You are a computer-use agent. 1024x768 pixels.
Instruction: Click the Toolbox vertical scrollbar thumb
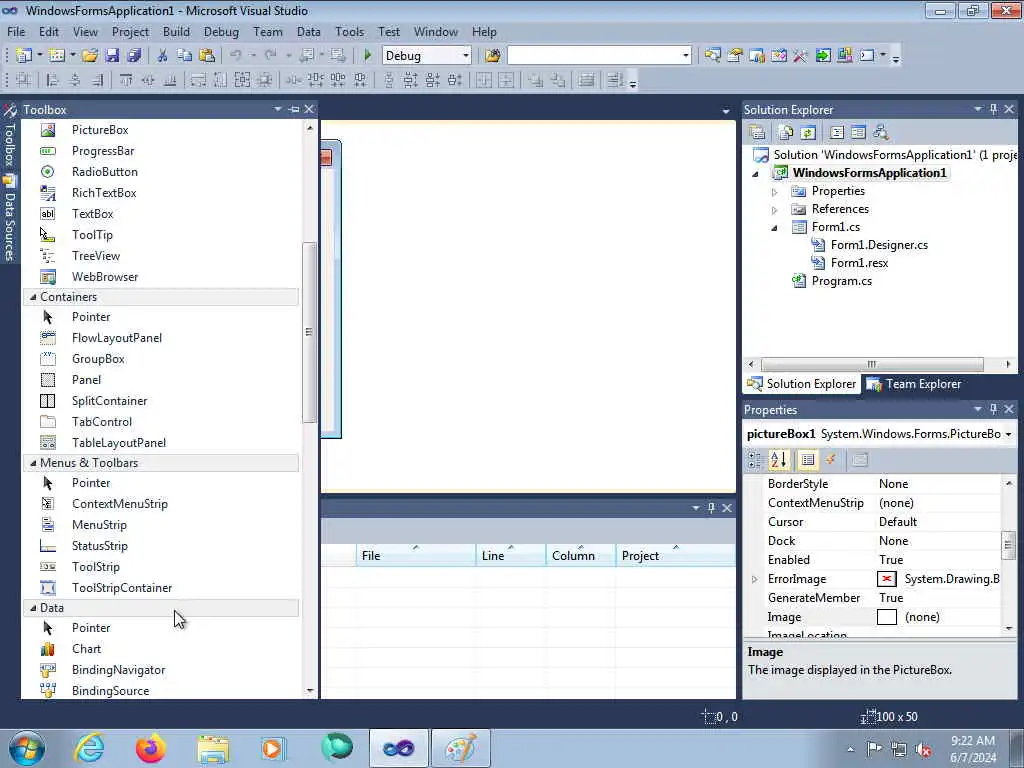click(310, 332)
